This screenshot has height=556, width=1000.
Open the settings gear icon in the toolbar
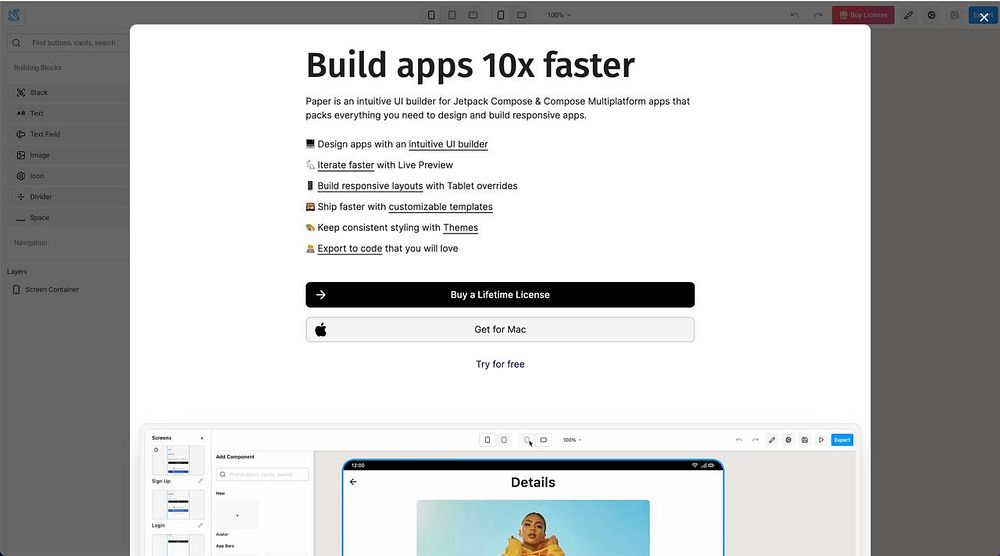[x=932, y=15]
